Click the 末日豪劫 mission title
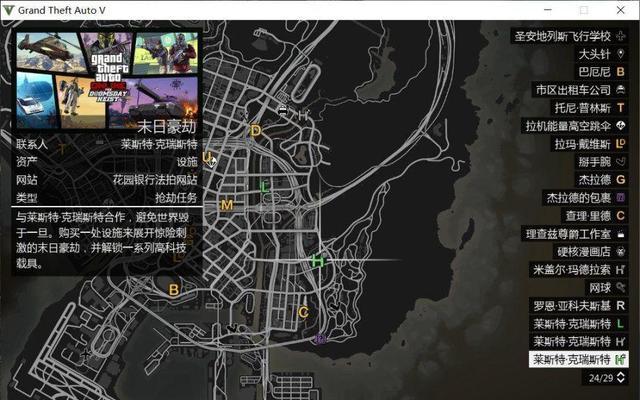The width and height of the screenshot is (640, 400). [167, 127]
